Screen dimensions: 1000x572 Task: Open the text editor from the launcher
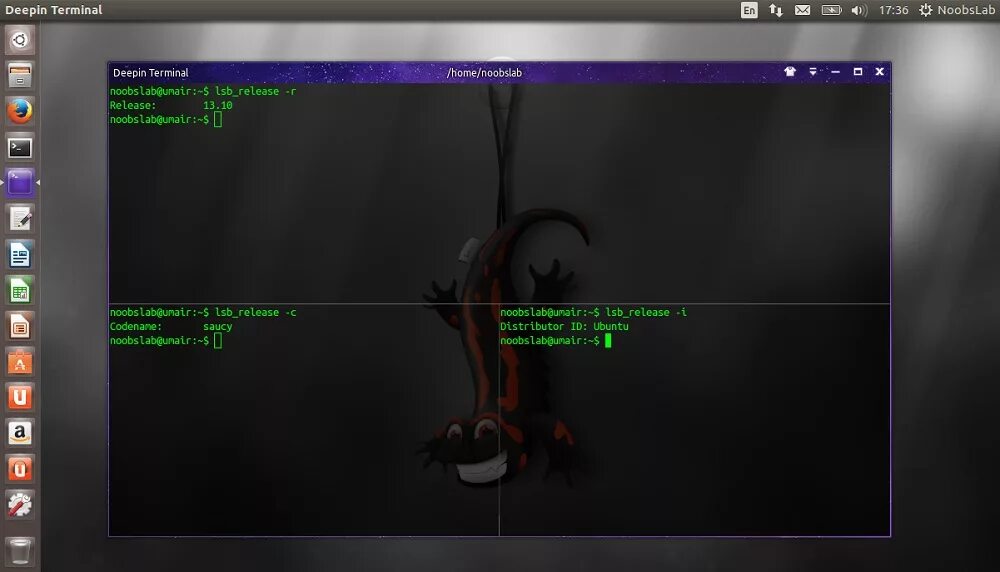(20, 219)
